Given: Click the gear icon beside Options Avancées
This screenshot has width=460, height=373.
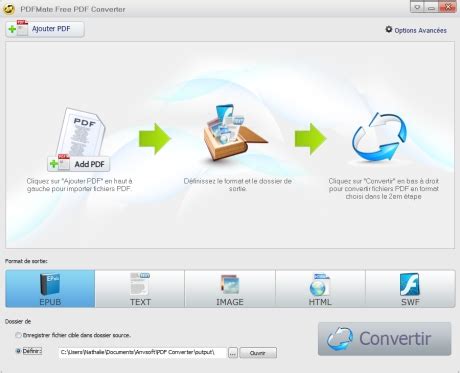Looking at the screenshot, I should (389, 29).
